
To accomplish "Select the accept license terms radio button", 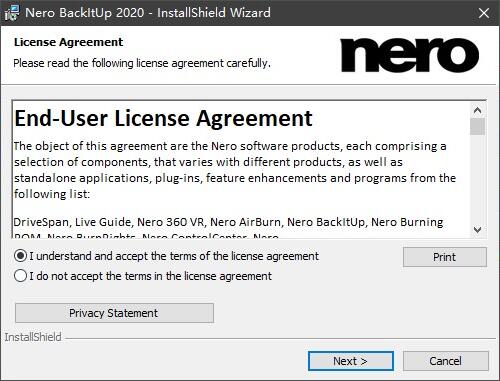I will click(x=20, y=256).
